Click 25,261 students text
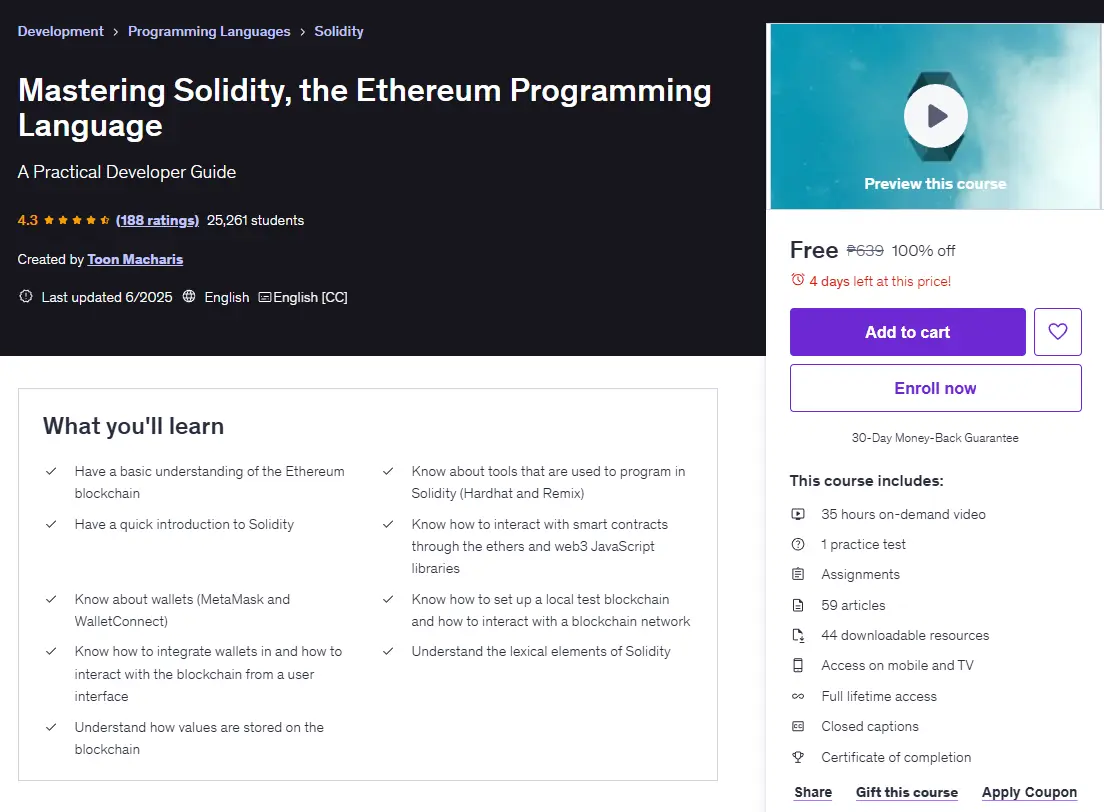The height and width of the screenshot is (812, 1104). point(256,220)
